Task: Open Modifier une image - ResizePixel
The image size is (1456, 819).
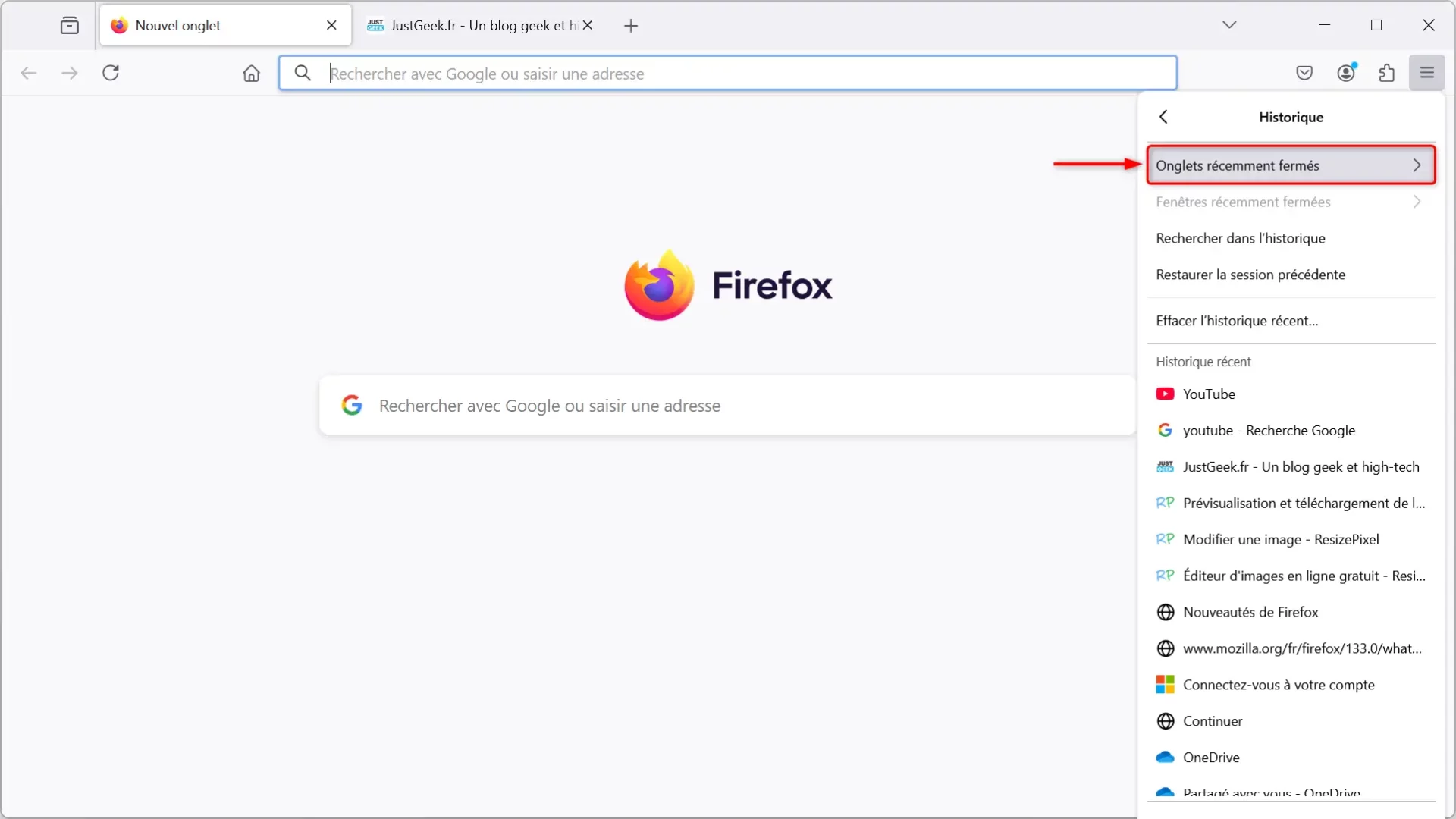Action: [x=1291, y=539]
